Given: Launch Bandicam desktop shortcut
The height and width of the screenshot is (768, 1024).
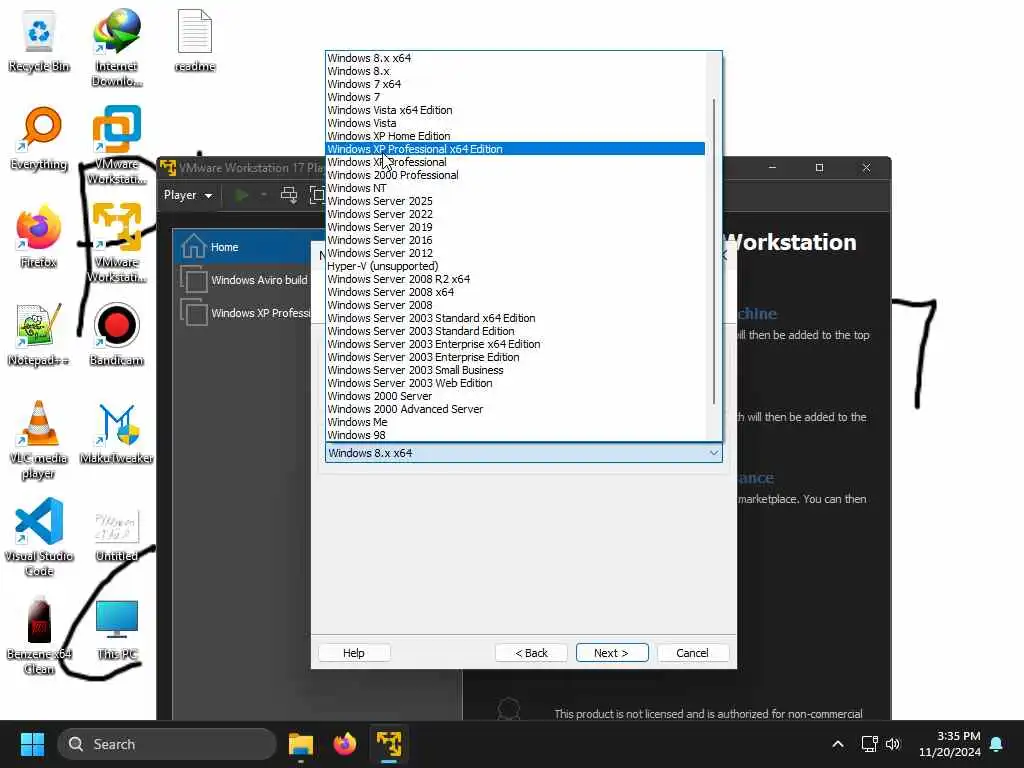Looking at the screenshot, I should pyautogui.click(x=117, y=335).
